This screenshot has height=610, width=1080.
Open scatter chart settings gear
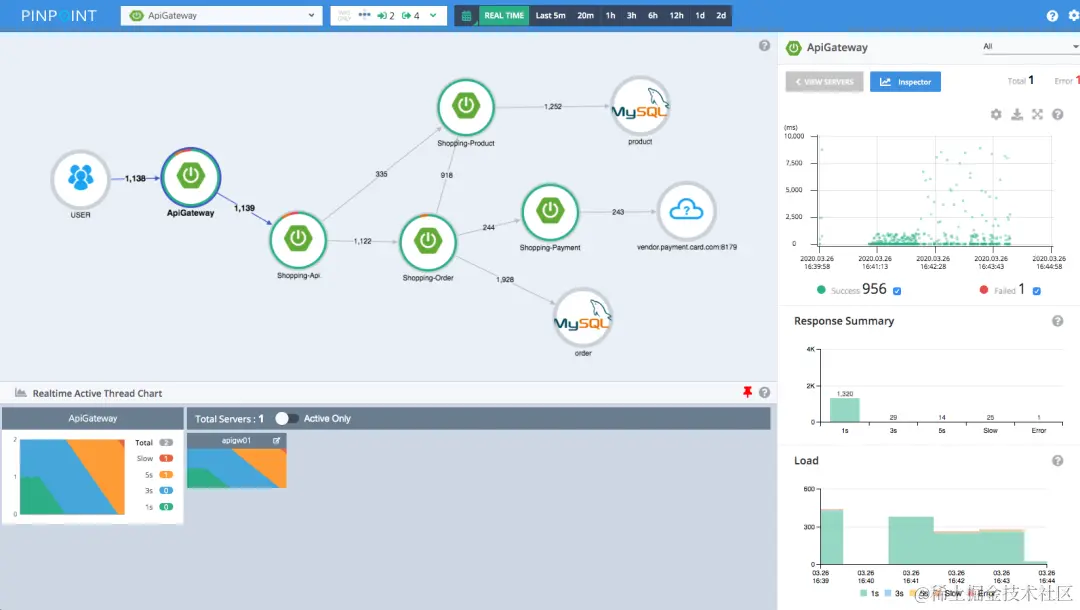[996, 114]
